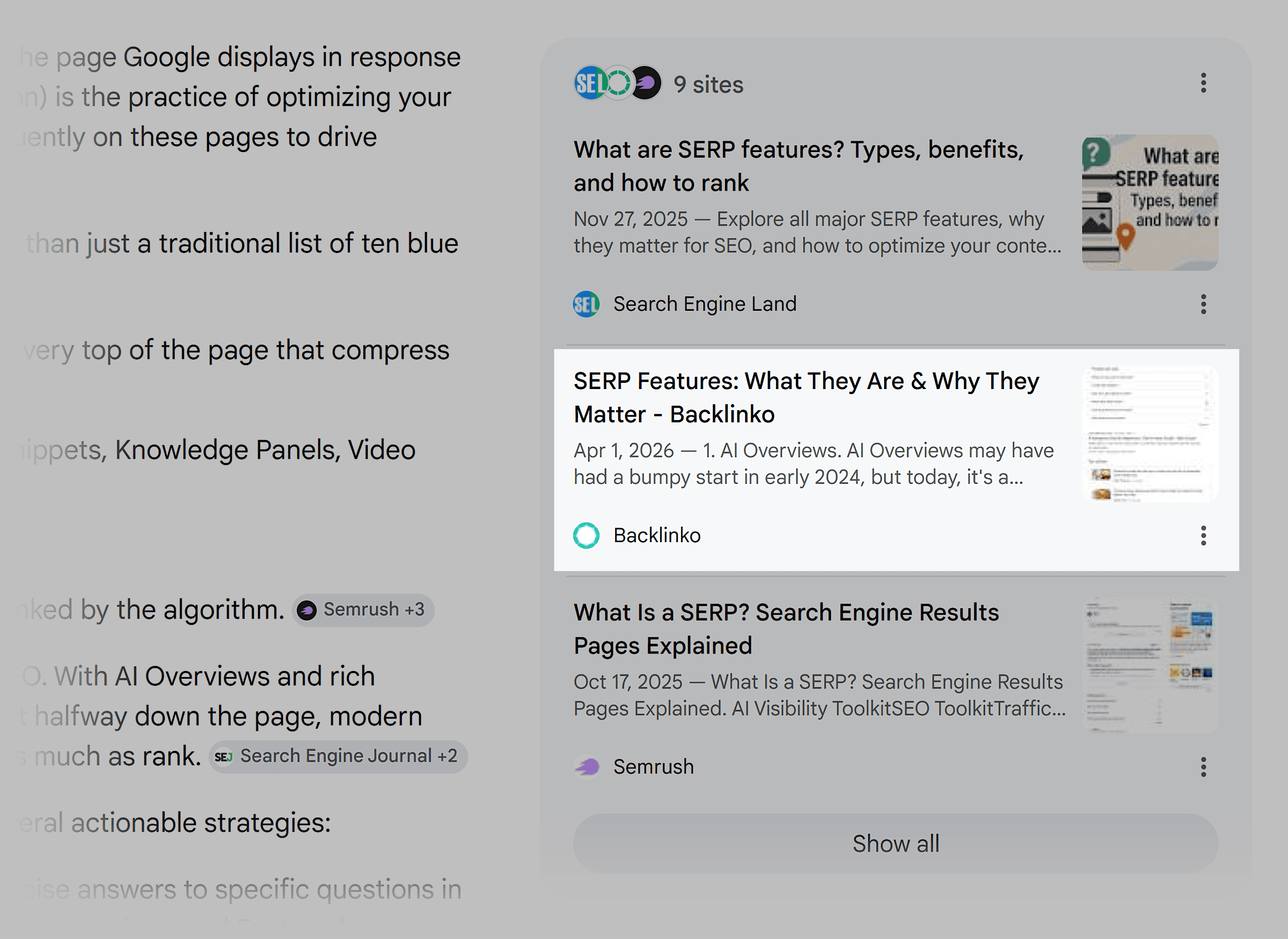
Task: Click the Semrush article thumbnail
Action: point(1150,665)
